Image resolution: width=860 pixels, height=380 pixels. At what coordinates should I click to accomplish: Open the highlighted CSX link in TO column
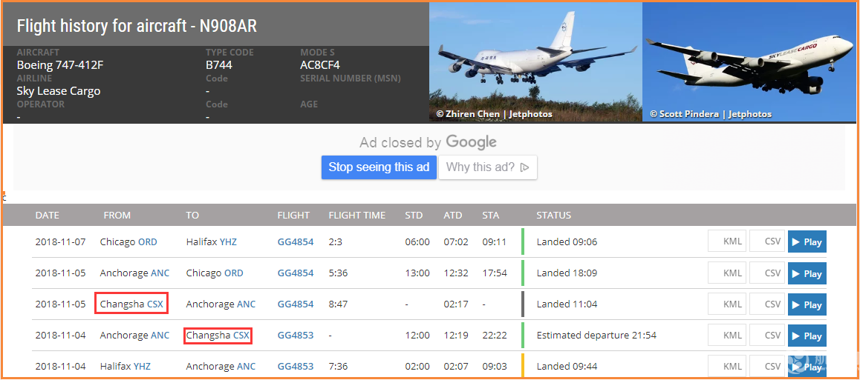(x=241, y=335)
